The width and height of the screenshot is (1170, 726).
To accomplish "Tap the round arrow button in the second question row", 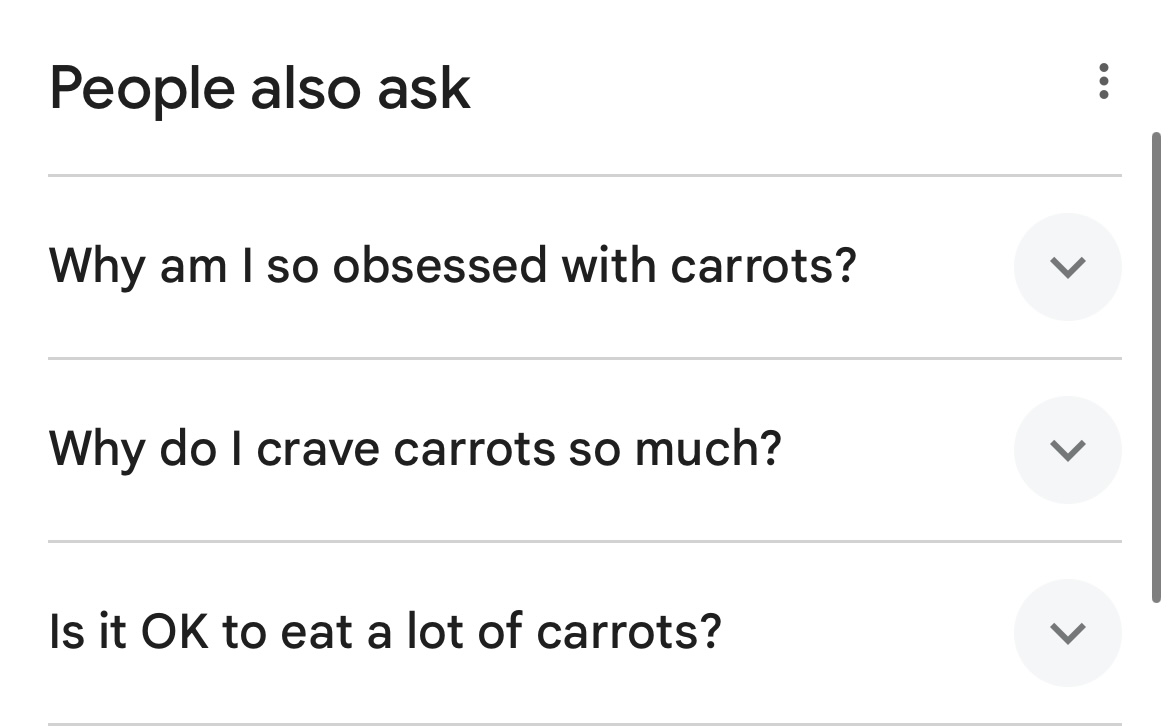I will pos(1067,450).
